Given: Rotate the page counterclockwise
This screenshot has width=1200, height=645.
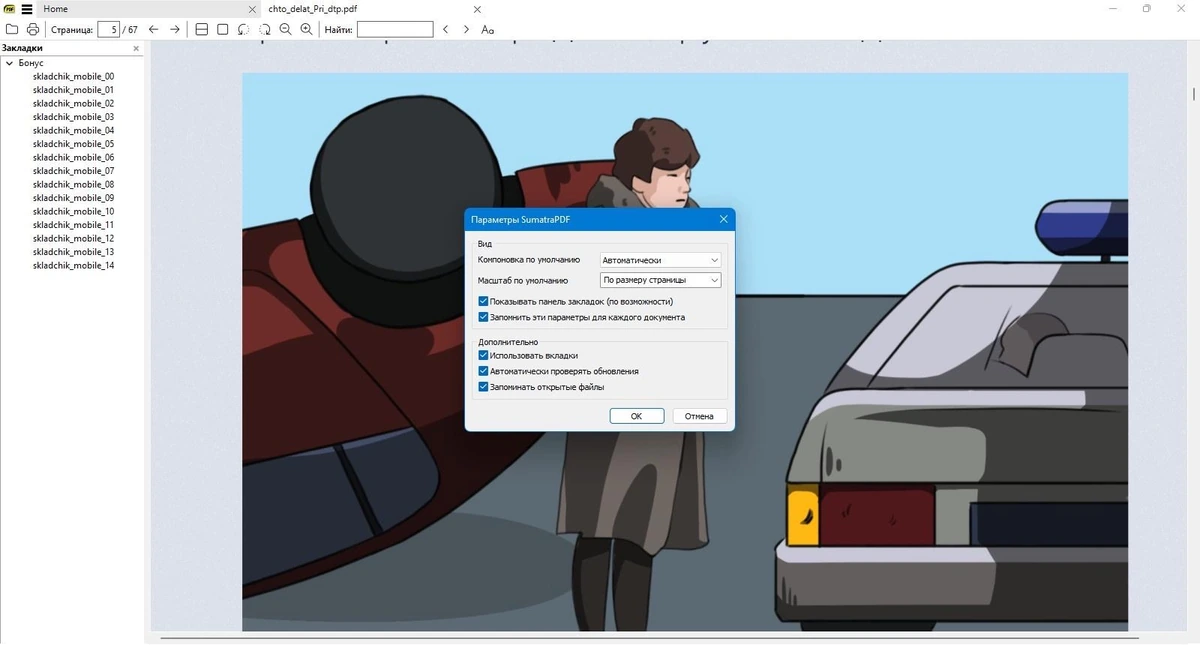Looking at the screenshot, I should click(x=243, y=30).
